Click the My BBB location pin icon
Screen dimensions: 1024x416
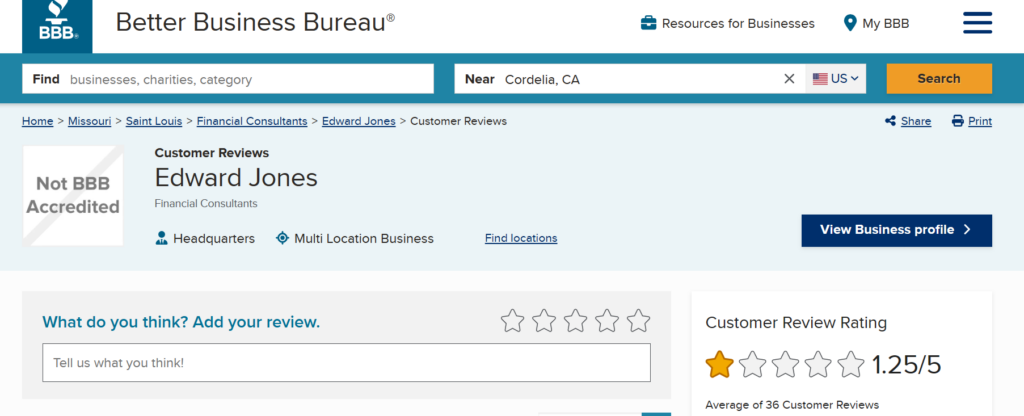coord(850,24)
